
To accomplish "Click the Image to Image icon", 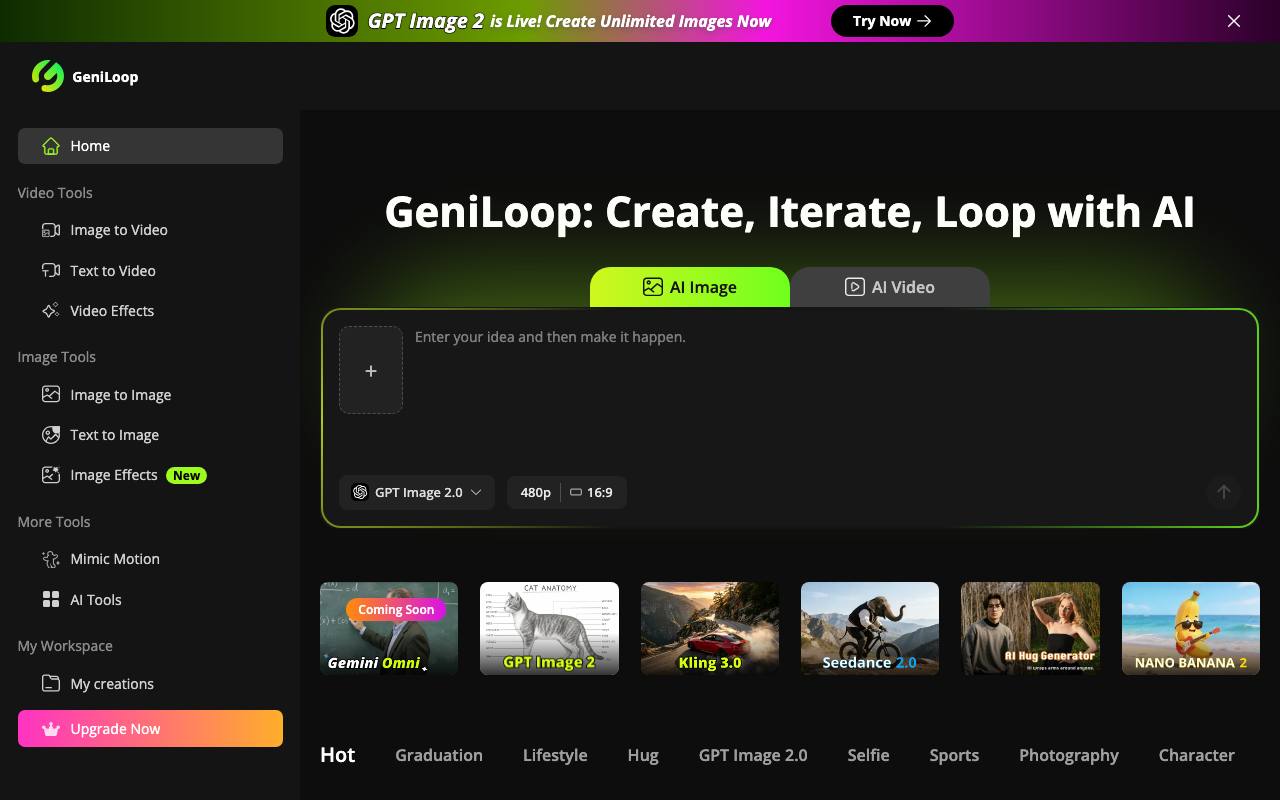I will [x=51, y=394].
